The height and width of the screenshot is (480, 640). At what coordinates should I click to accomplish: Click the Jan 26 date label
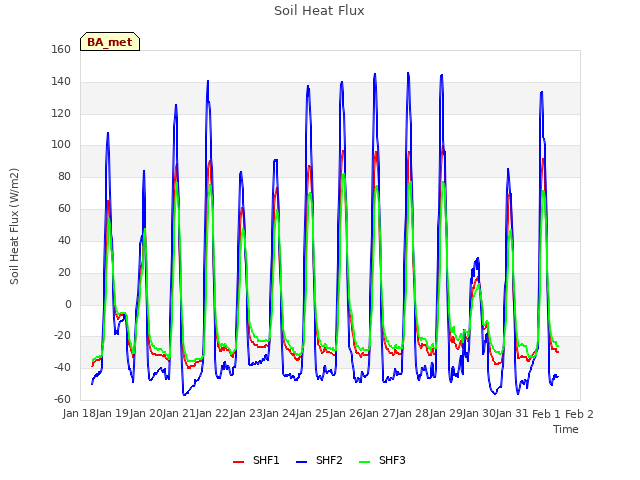pos(346,414)
